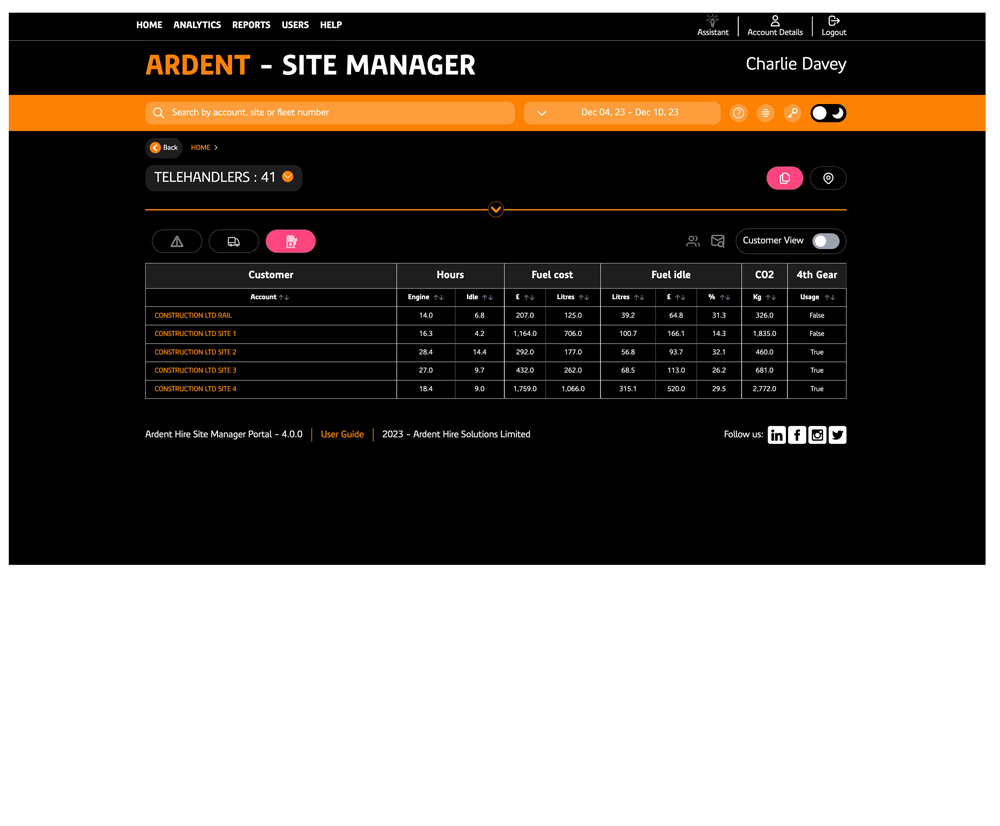Click the 1,759.0 fuel cost cell

pos(525,389)
